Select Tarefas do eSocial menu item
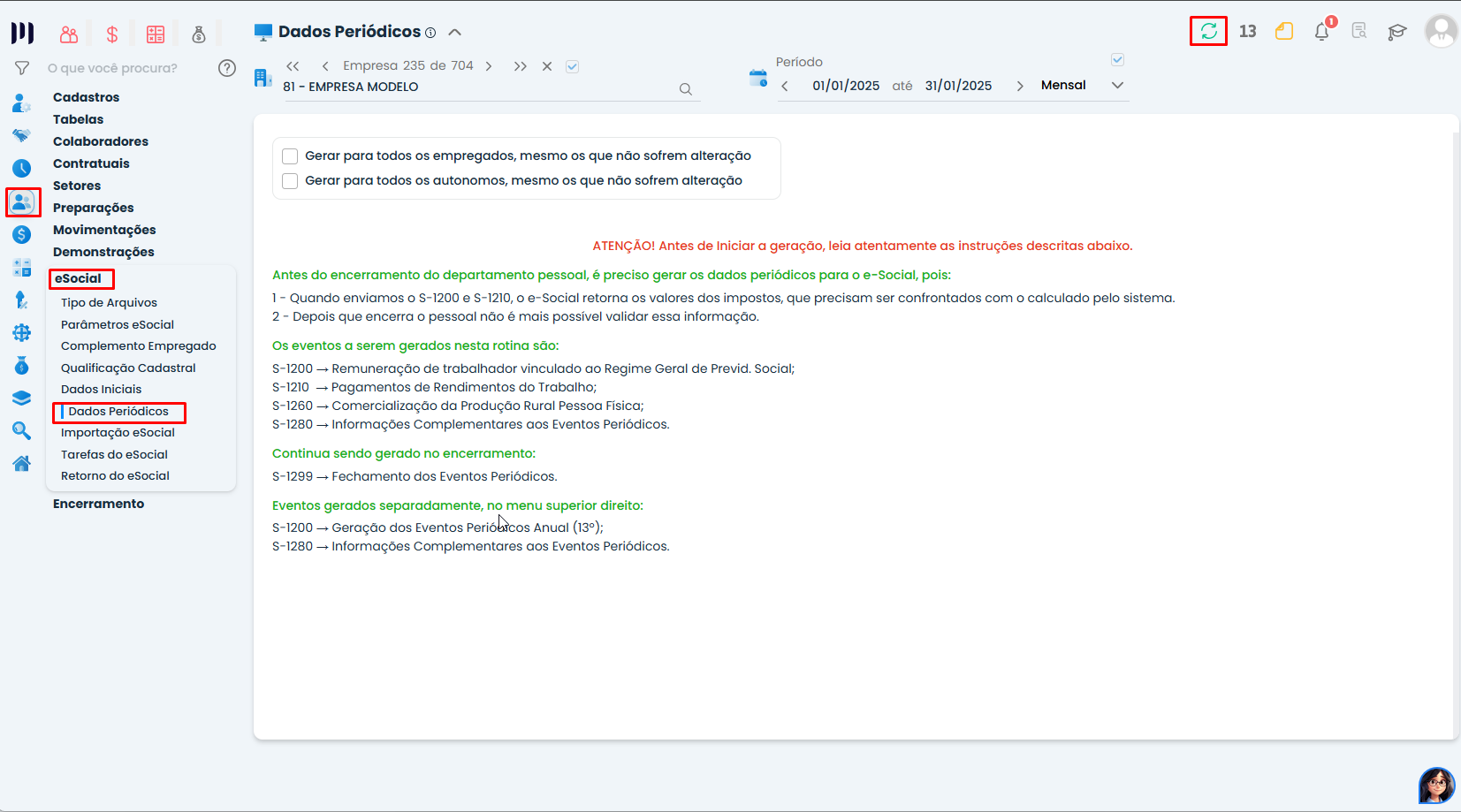The height and width of the screenshot is (812, 1461). [x=114, y=454]
